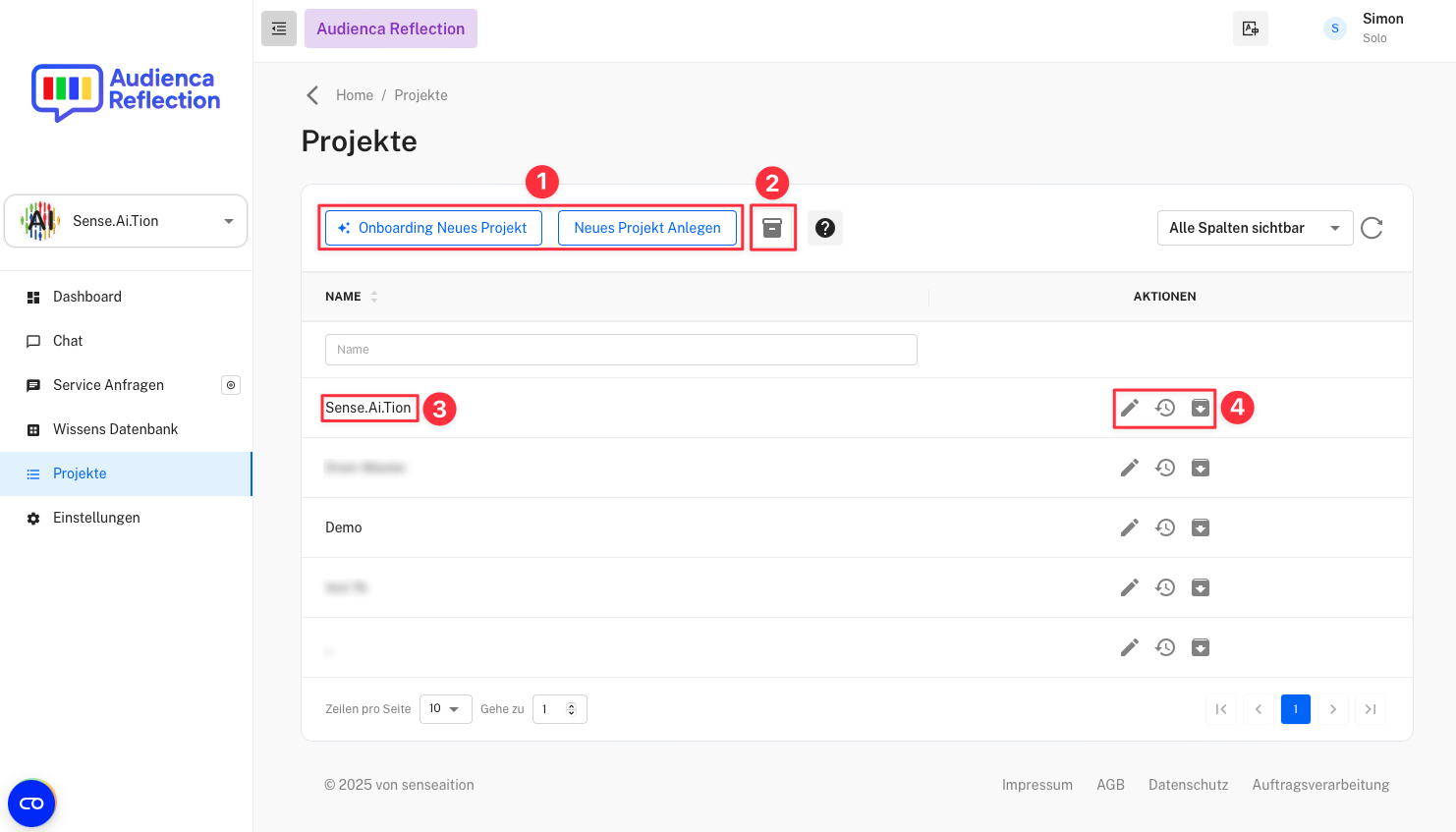Archive the Sense.Ai.Tion project row
The width and height of the screenshot is (1456, 832).
tap(1201, 408)
